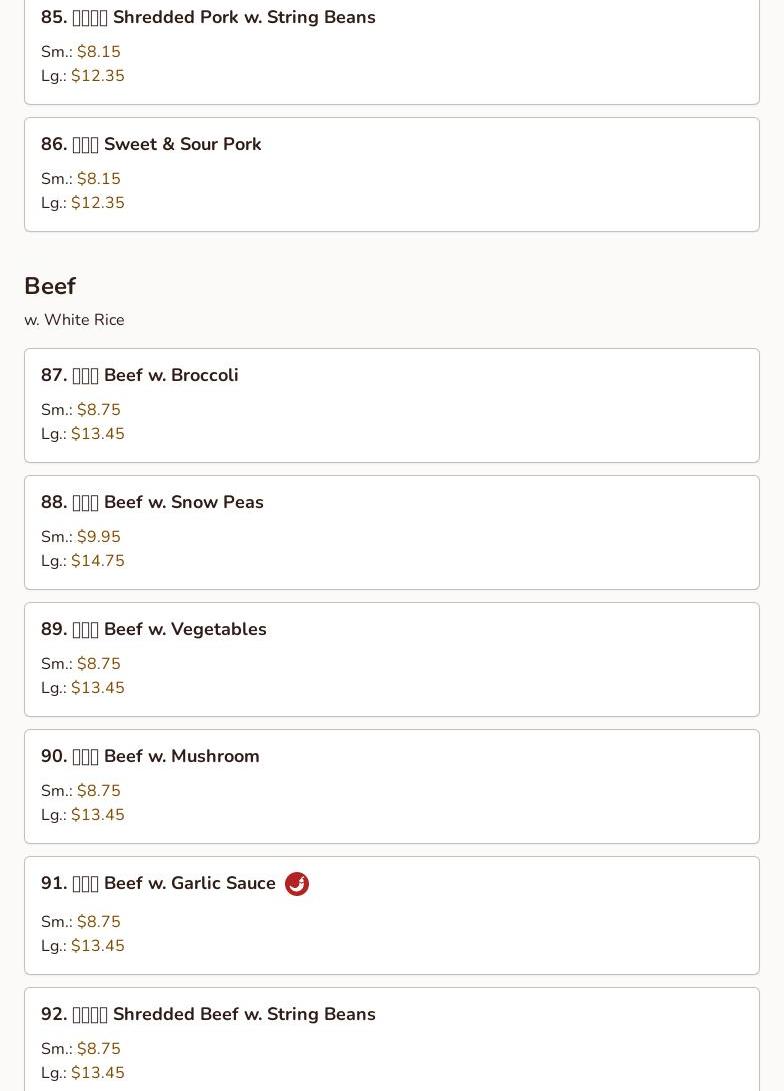Open item 85 Shredded Pork w. String Beans
The image size is (784, 1091).
[x=208, y=18]
